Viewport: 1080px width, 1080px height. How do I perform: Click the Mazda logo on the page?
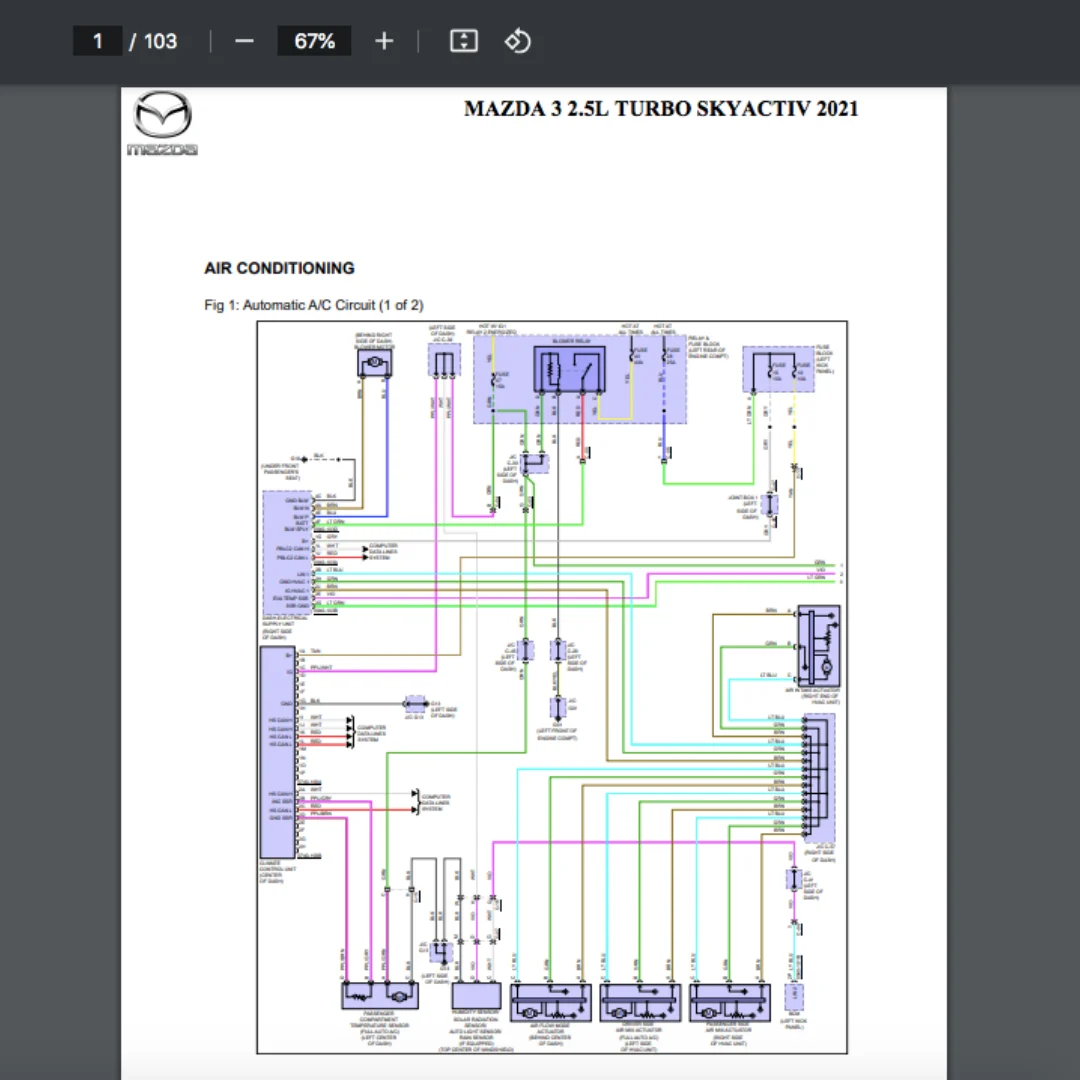coord(163,123)
